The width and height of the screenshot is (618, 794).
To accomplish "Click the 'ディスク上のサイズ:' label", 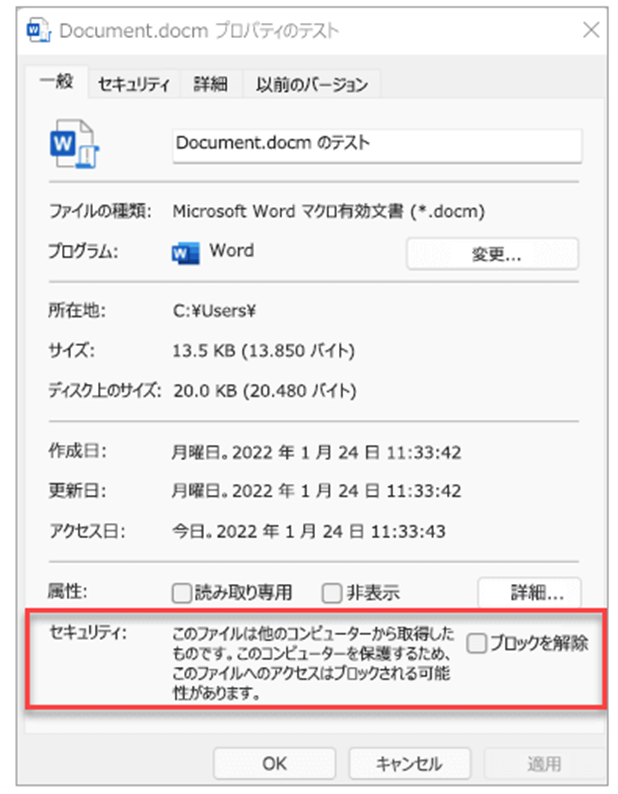I will (x=105, y=390).
